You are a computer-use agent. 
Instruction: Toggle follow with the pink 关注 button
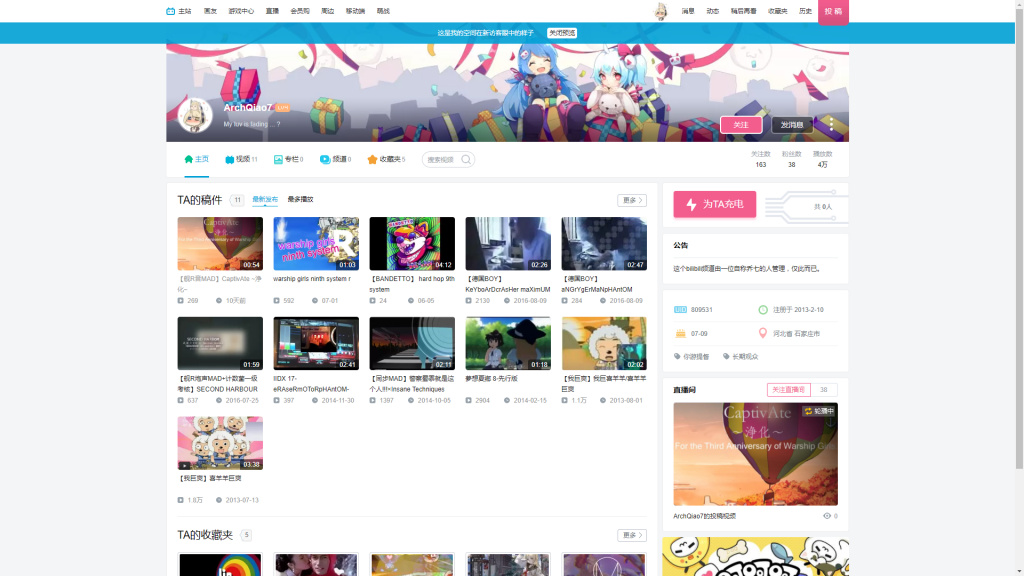[x=741, y=125]
